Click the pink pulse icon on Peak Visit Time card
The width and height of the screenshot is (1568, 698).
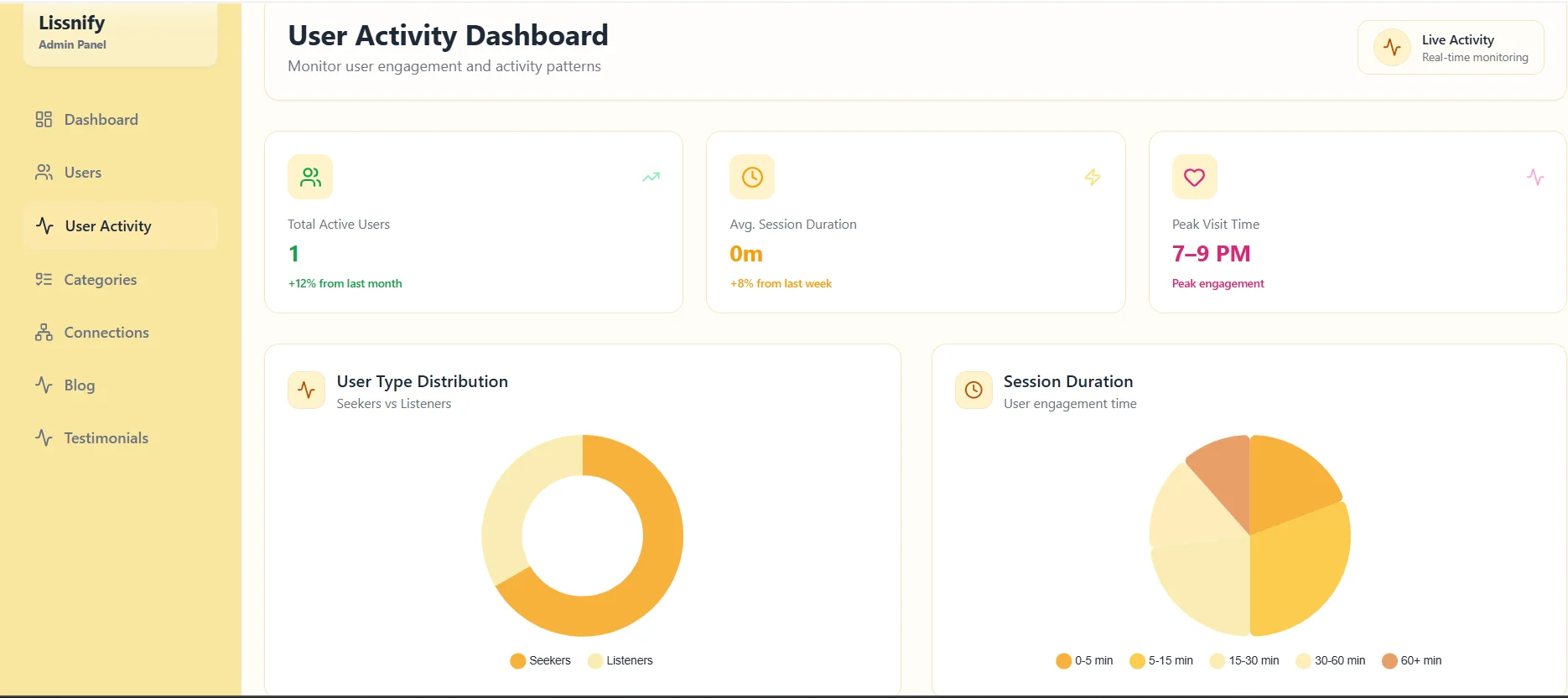coord(1535,177)
